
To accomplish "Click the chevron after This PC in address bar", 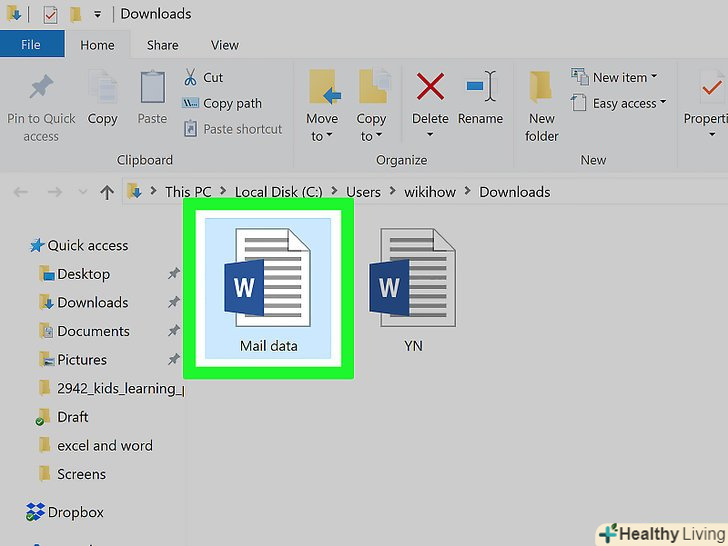I will pyautogui.click(x=223, y=191).
